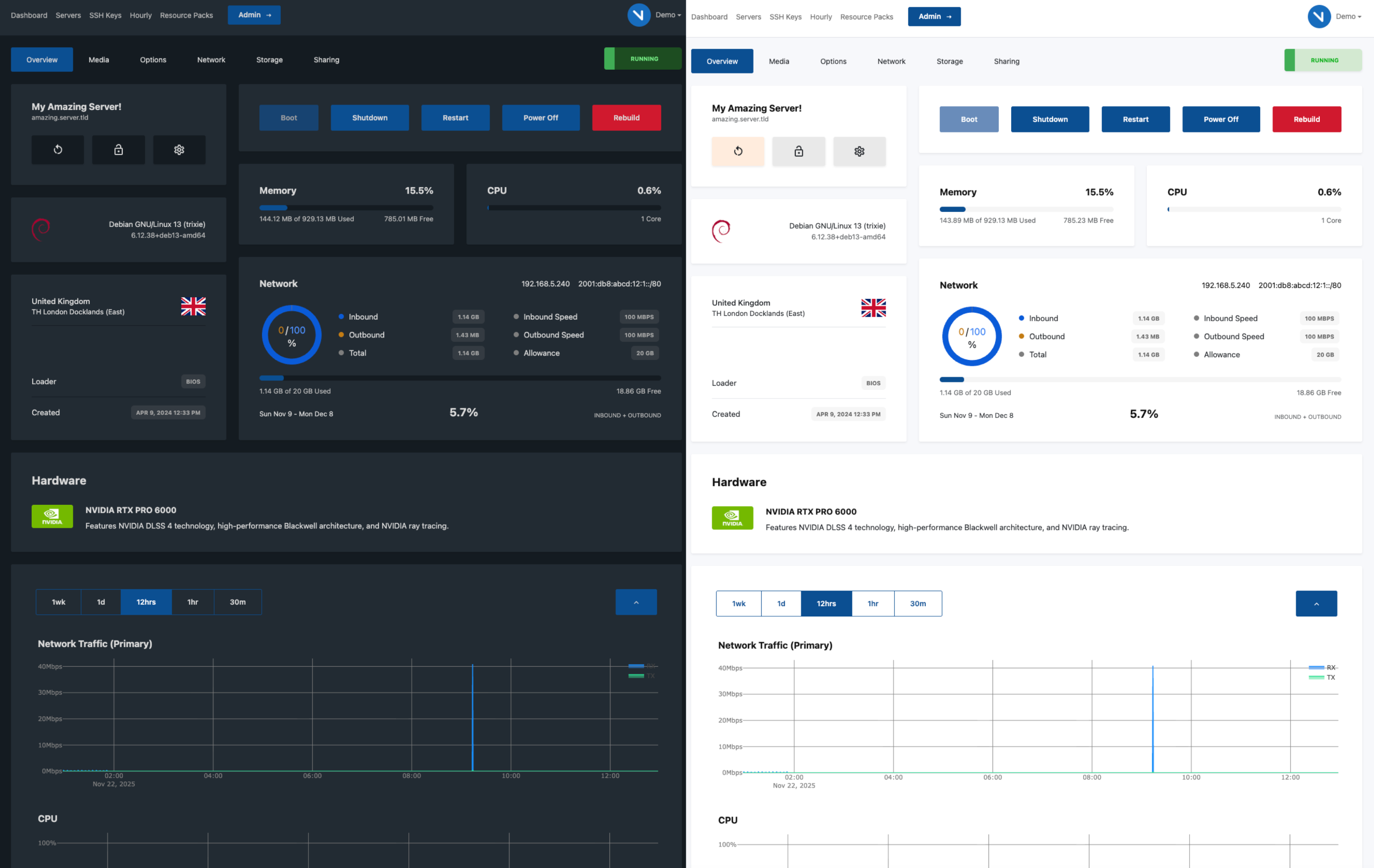Image resolution: width=1374 pixels, height=868 pixels.
Task: Click the refresh icon in dark panel
Action: point(57,150)
